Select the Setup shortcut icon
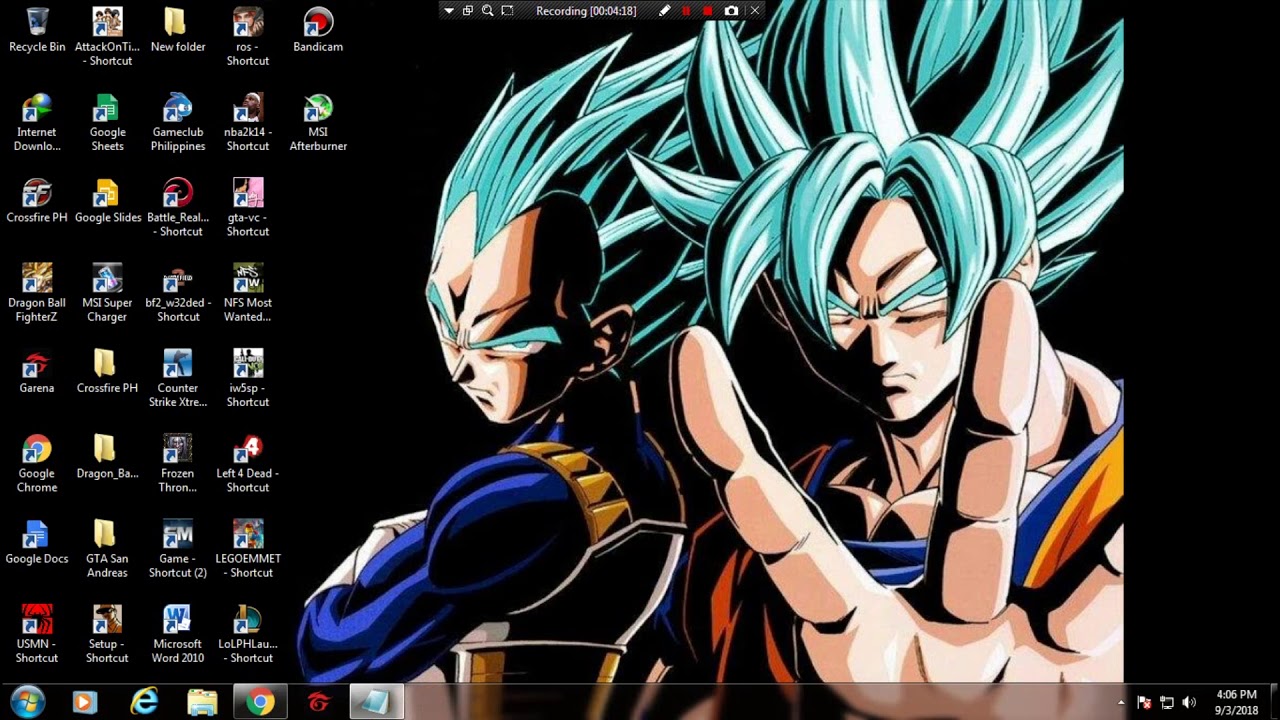1280x720 pixels. click(x=107, y=634)
